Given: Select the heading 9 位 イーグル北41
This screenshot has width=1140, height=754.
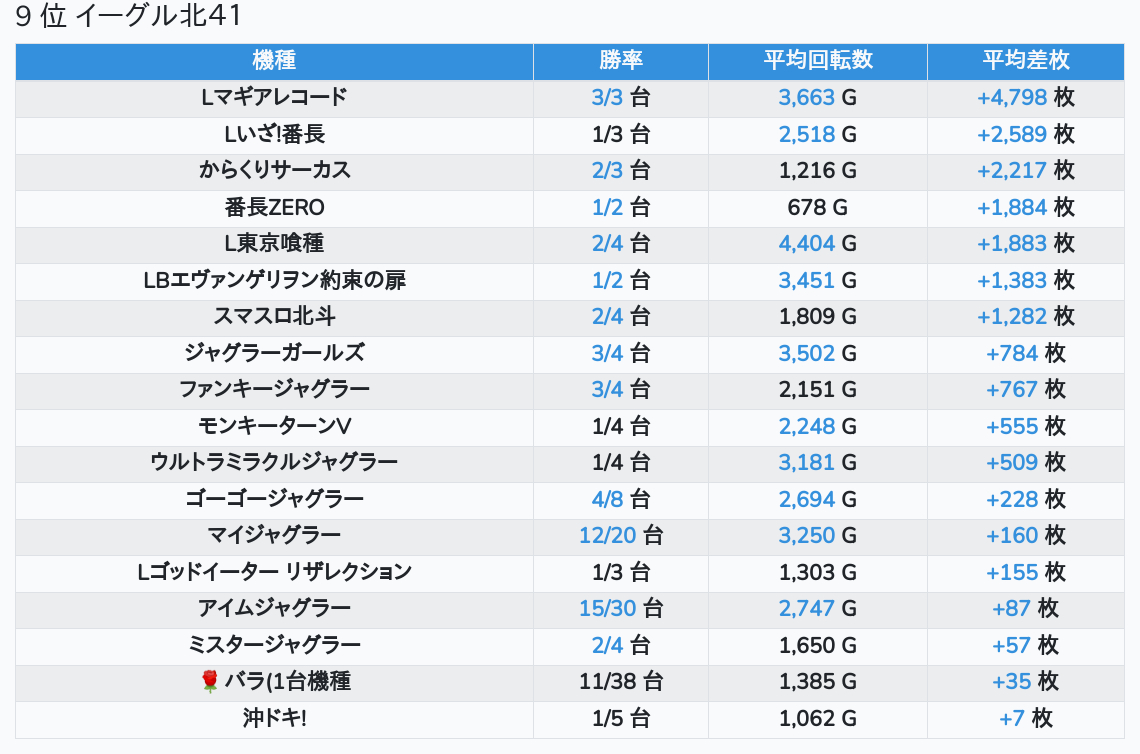Looking at the screenshot, I should [x=128, y=16].
